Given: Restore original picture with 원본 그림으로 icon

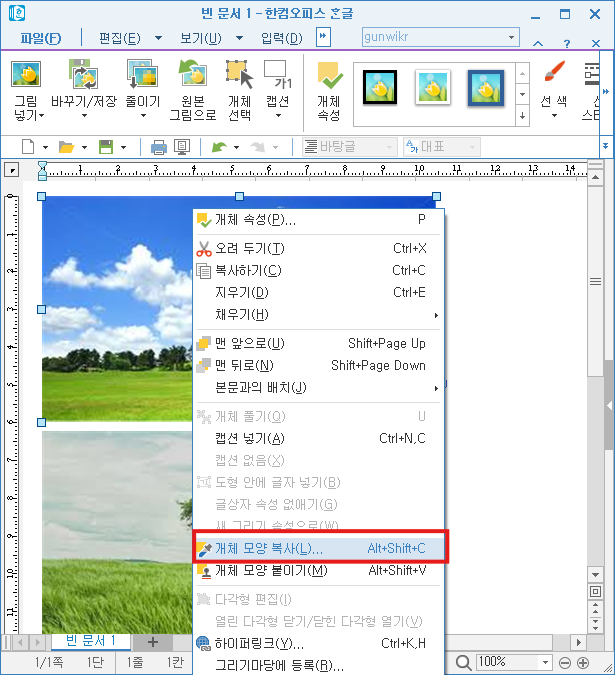Looking at the screenshot, I should coord(192,77).
